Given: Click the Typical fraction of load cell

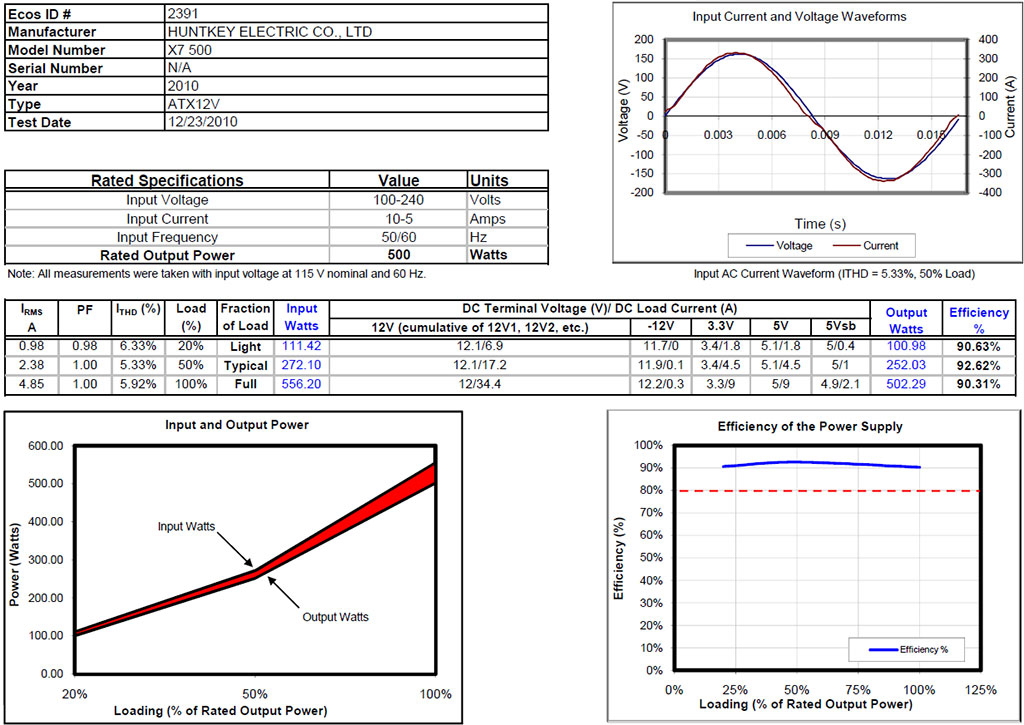Looking at the screenshot, I should (x=246, y=365).
